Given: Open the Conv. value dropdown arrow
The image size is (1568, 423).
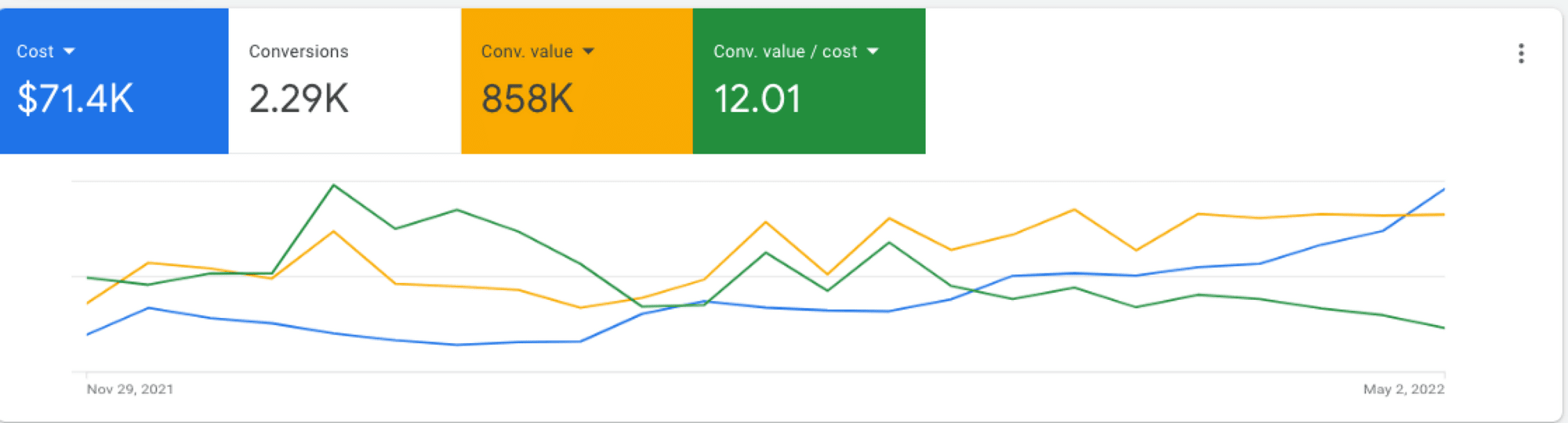Looking at the screenshot, I should [589, 52].
